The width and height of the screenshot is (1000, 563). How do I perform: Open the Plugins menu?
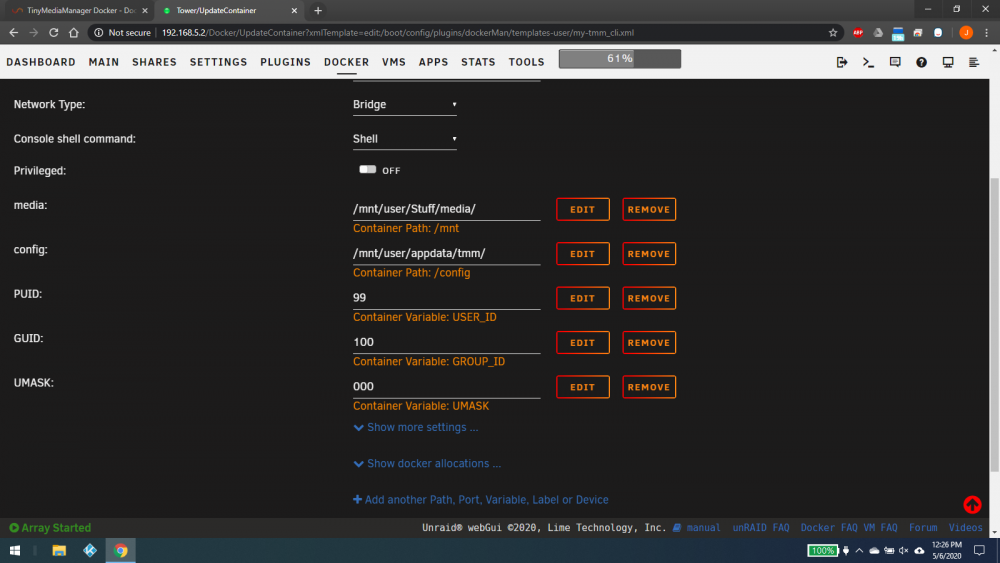click(x=285, y=62)
